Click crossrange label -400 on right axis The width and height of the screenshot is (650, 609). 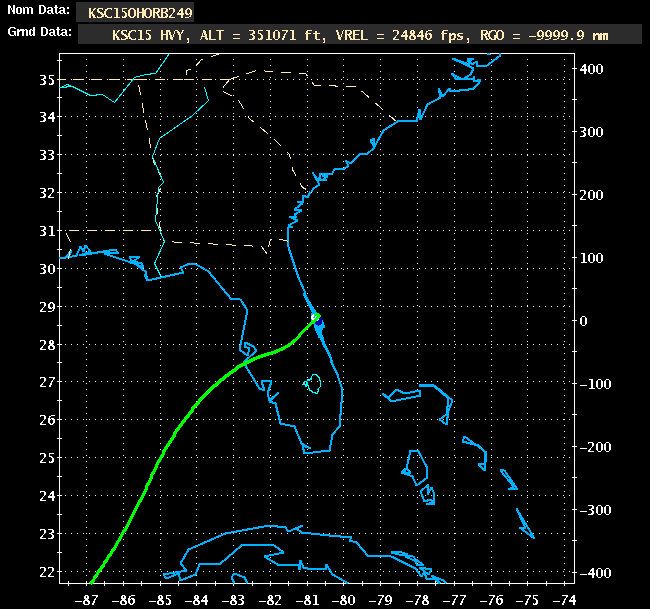[x=595, y=573]
